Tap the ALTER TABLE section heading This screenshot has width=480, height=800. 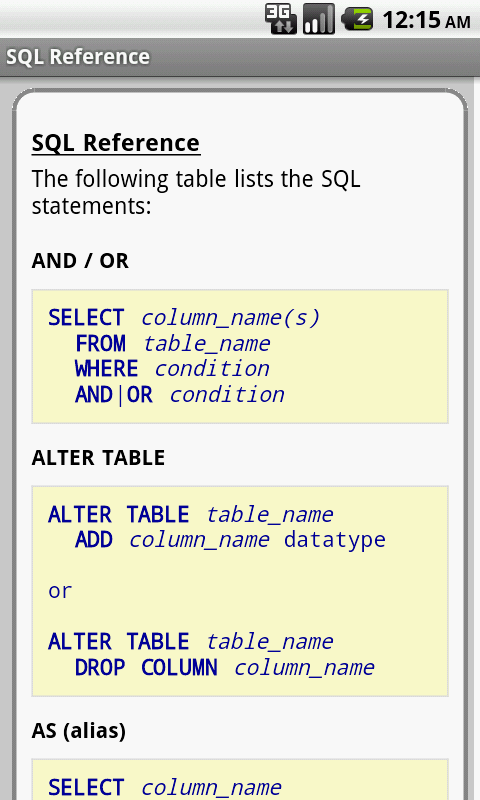click(98, 458)
